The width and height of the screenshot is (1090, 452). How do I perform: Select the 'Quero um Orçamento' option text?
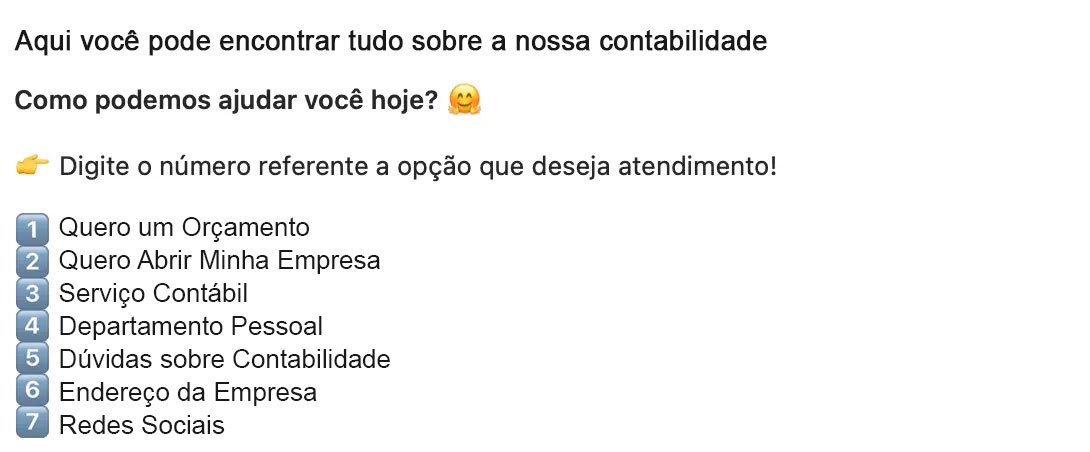click(x=184, y=228)
